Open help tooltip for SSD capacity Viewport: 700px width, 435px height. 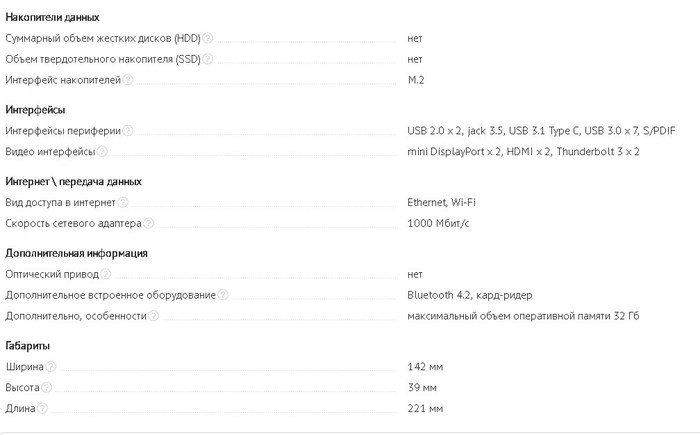tap(208, 59)
